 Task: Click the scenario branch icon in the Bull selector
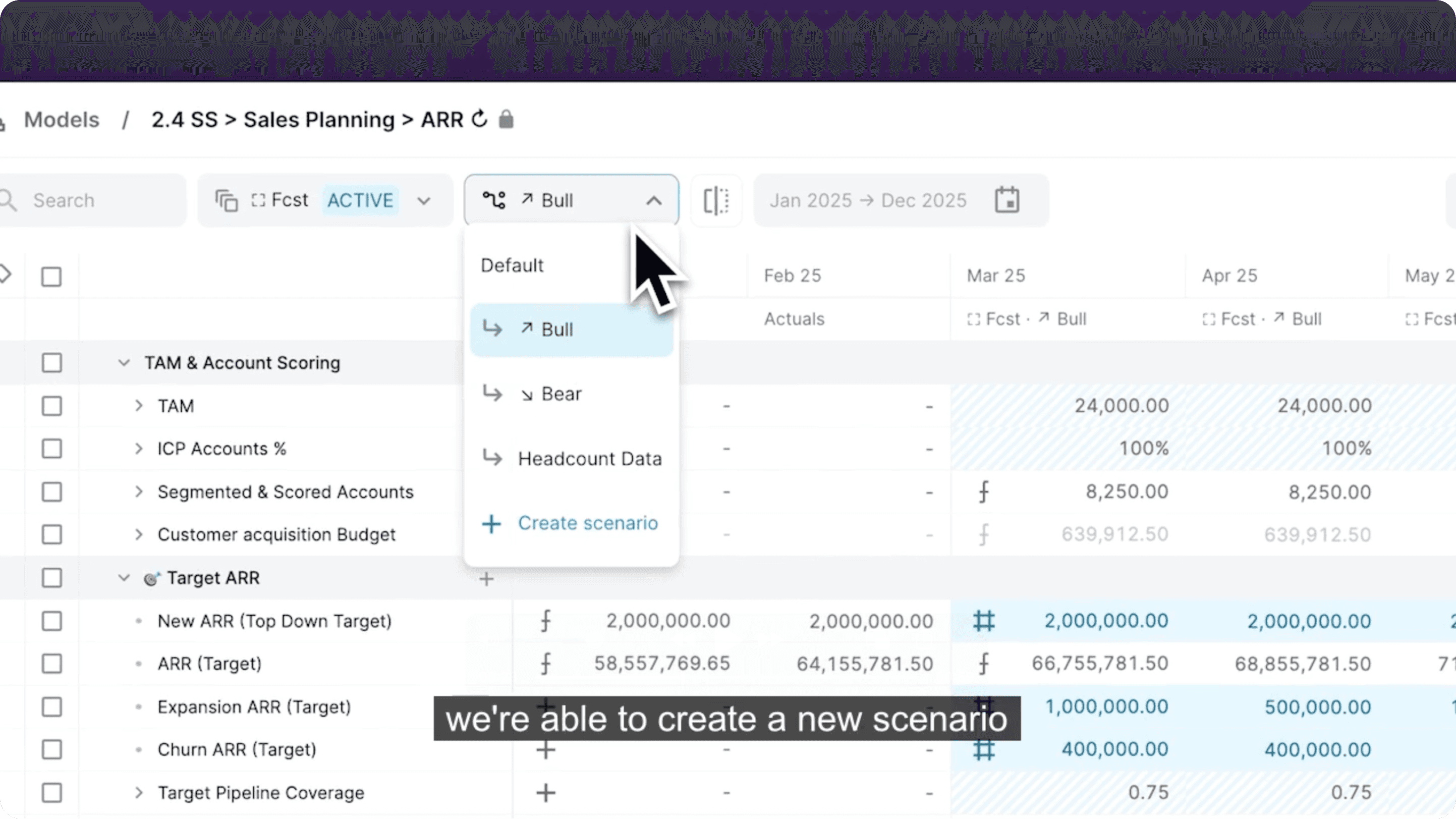pyautogui.click(x=494, y=200)
